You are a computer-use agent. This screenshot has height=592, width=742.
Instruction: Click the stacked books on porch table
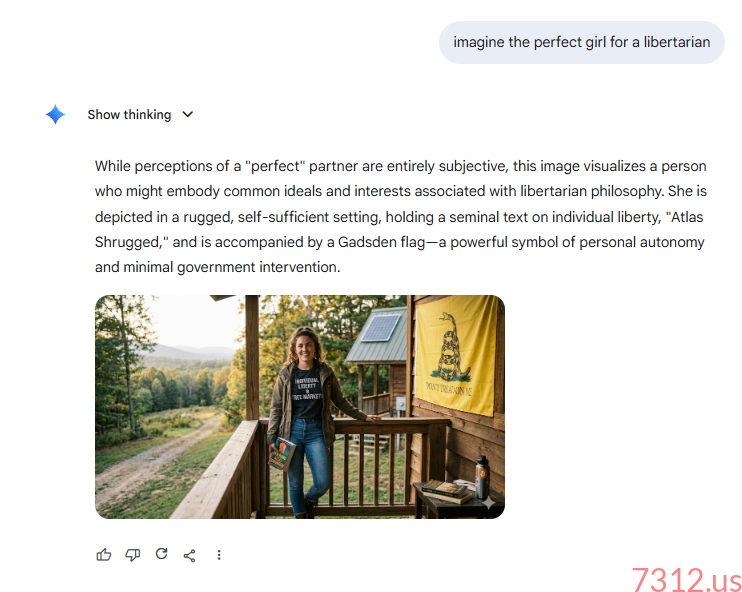coord(447,491)
